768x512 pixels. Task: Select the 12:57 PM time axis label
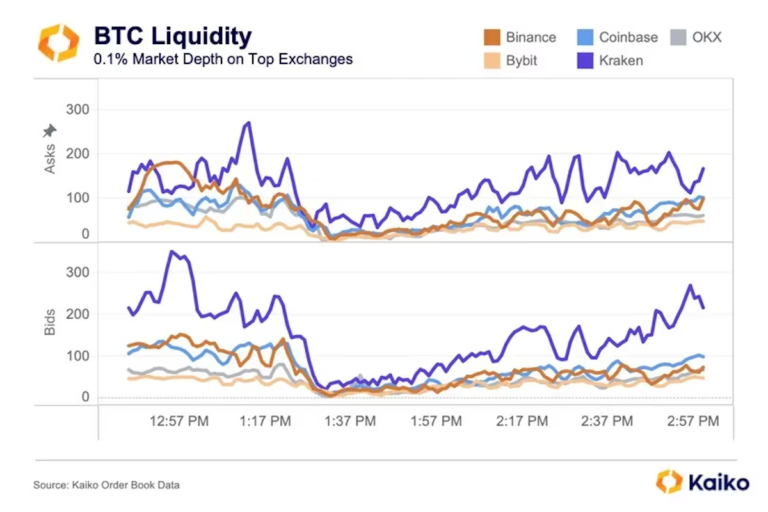point(179,421)
